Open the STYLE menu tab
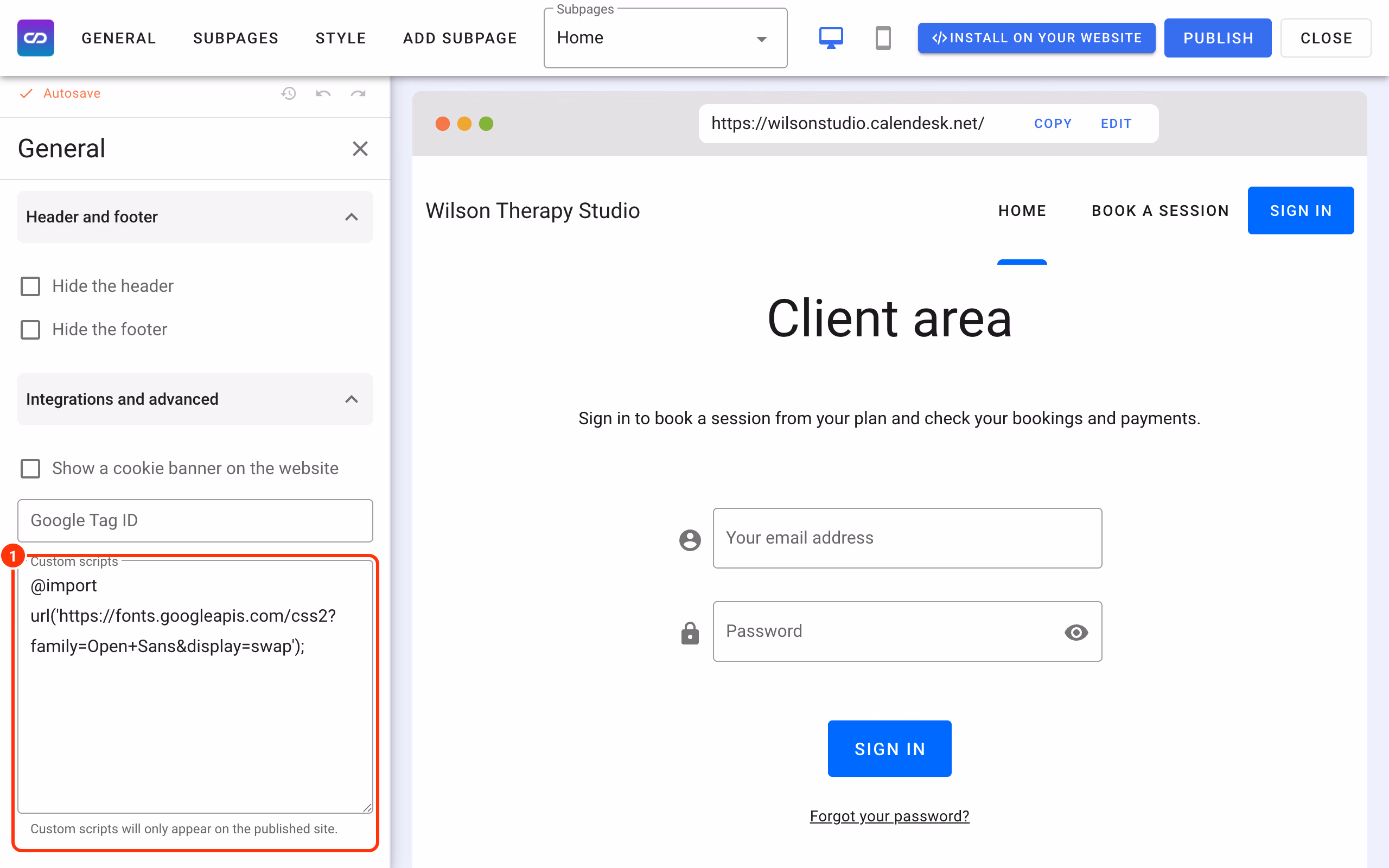 (341, 38)
